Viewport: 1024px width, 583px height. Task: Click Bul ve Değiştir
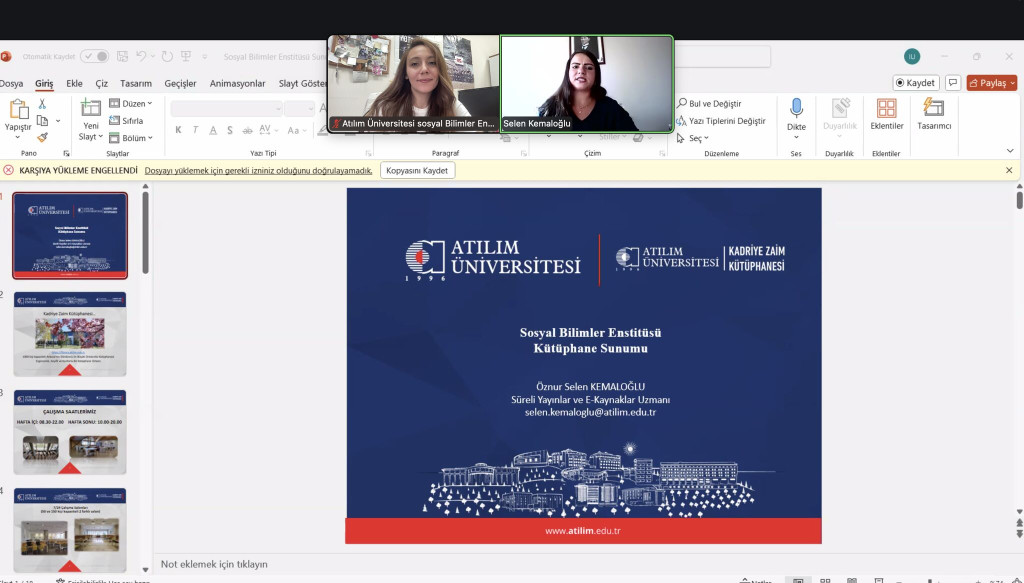click(x=713, y=103)
